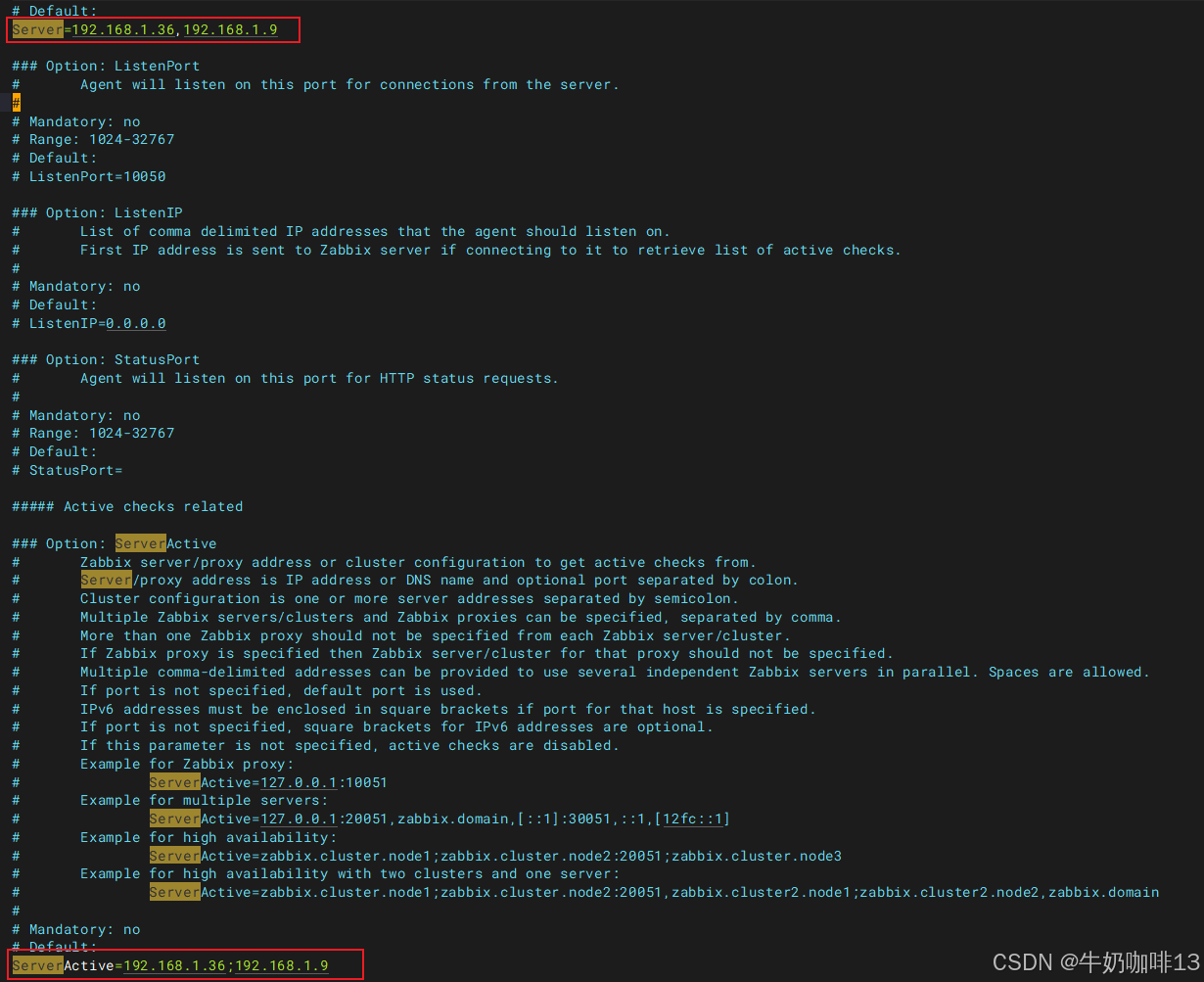The width and height of the screenshot is (1204, 982).
Task: Click the '# ListenPort=10050' line
Action: click(89, 176)
